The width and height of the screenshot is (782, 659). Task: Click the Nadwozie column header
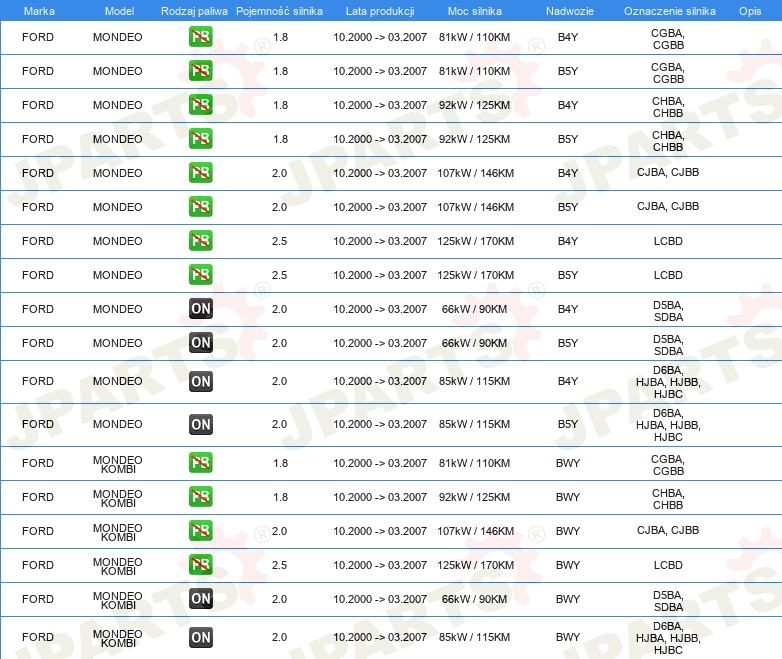570,11
